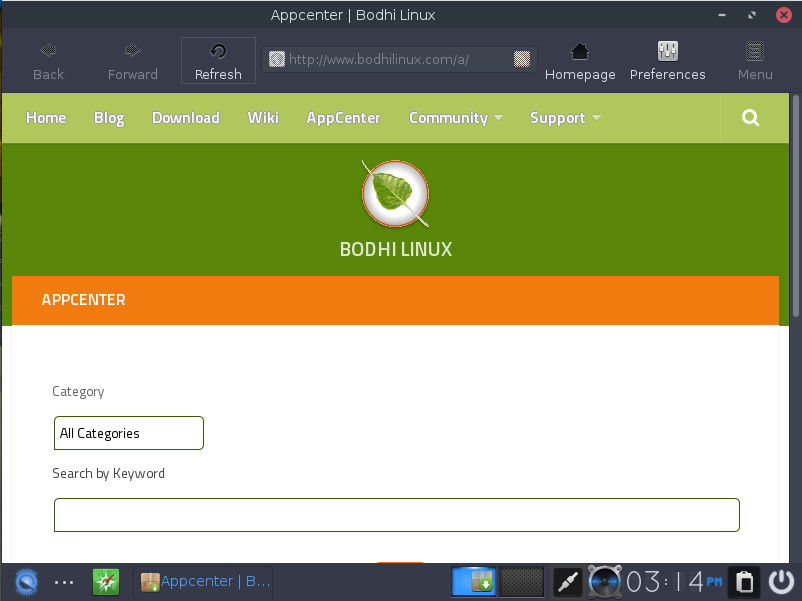Open the browser Menu
This screenshot has height=601, width=802.
click(x=755, y=61)
